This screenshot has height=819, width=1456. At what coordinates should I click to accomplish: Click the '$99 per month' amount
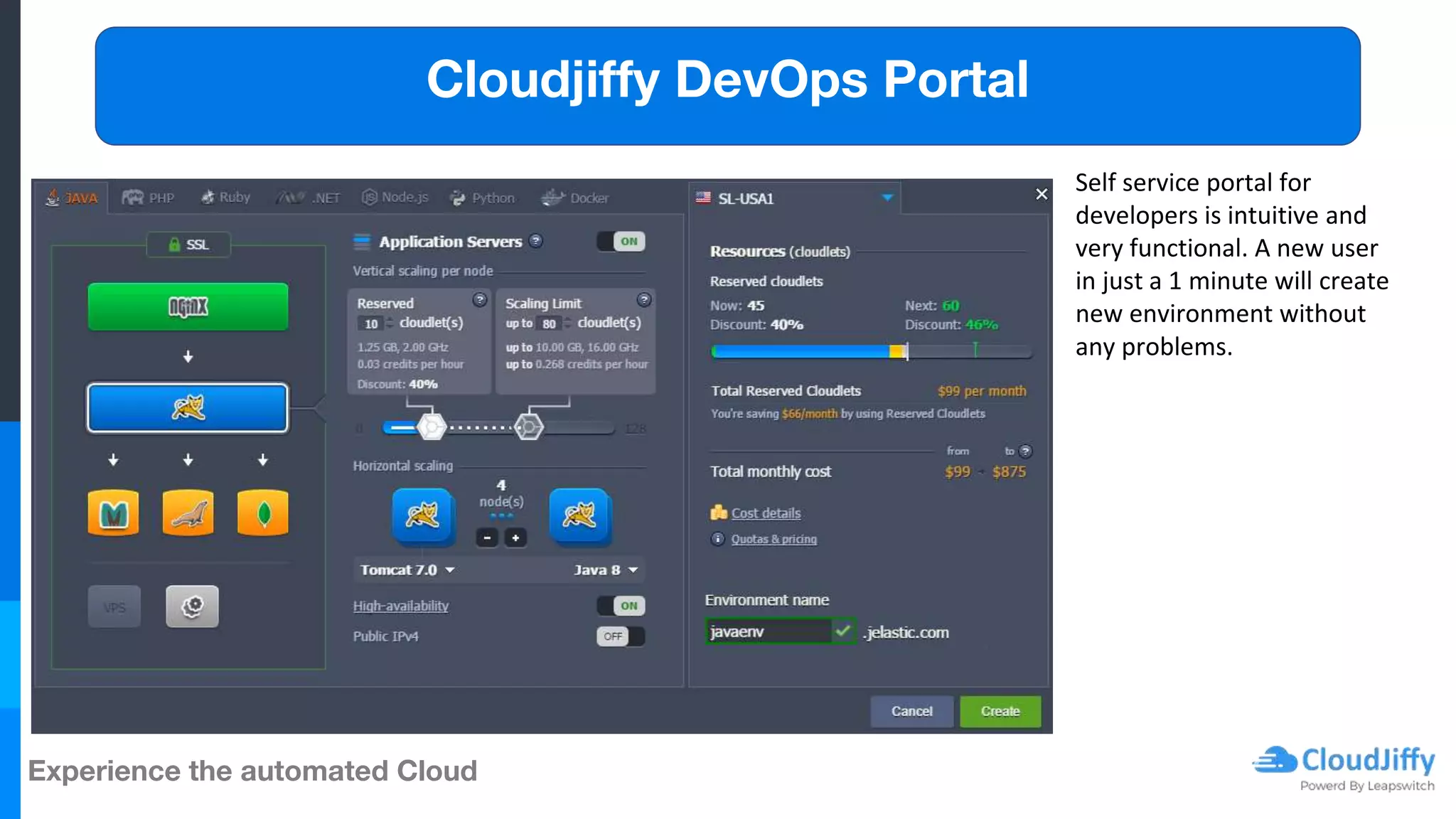tap(982, 391)
